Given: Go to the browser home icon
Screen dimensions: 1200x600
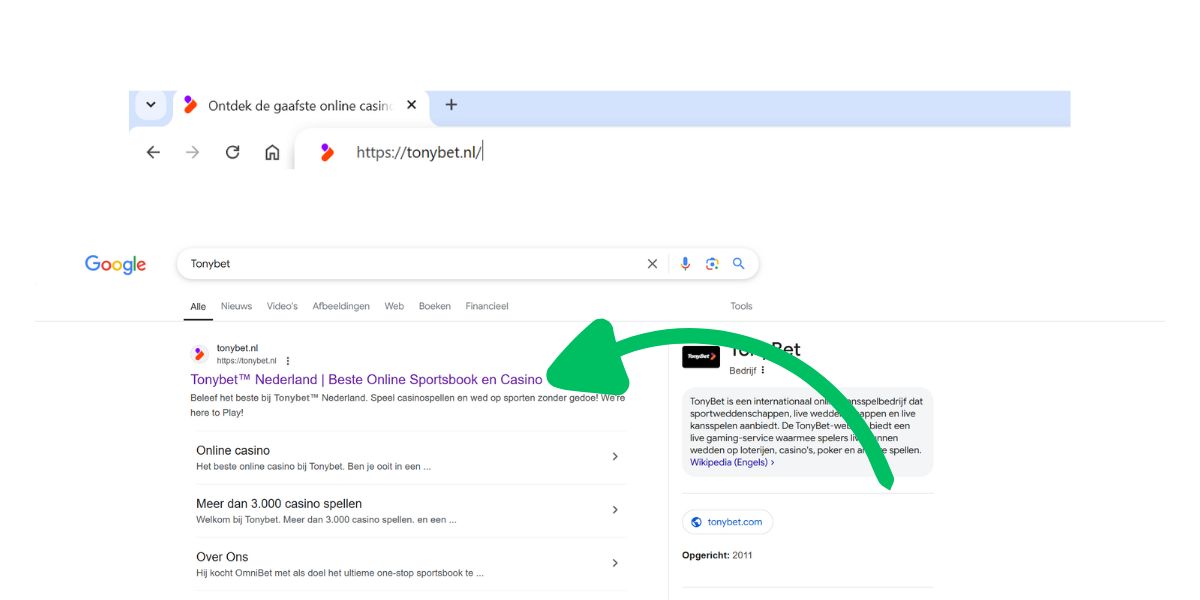Looking at the screenshot, I should pyautogui.click(x=272, y=152).
